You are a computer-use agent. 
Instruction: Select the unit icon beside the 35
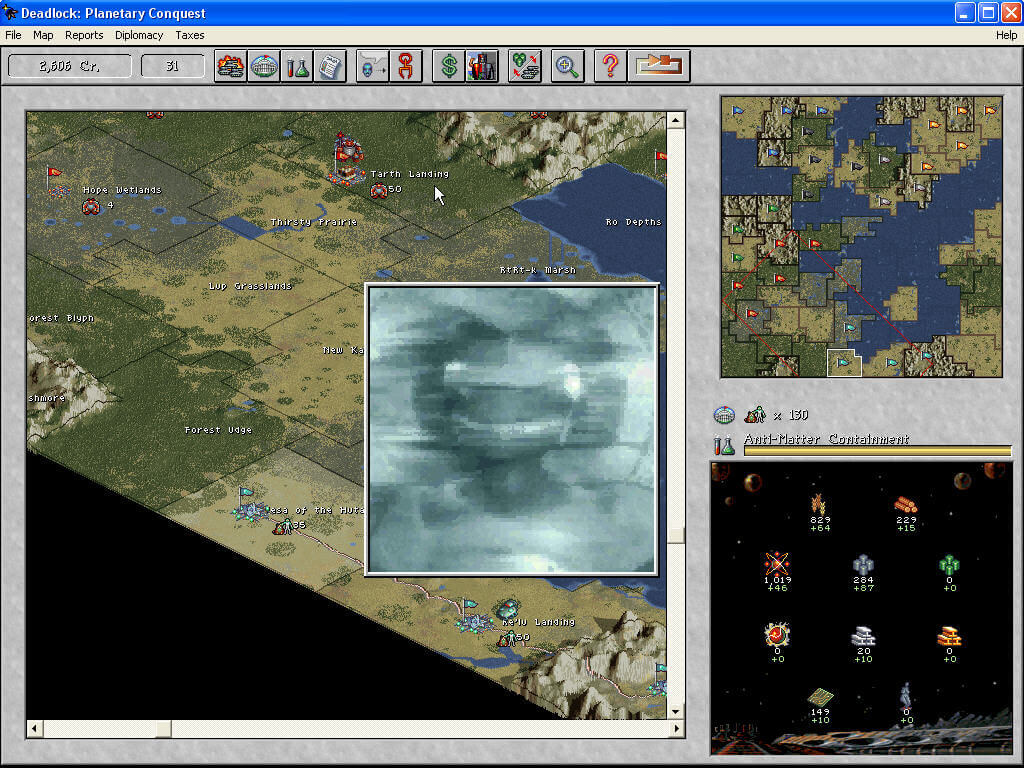[x=283, y=526]
